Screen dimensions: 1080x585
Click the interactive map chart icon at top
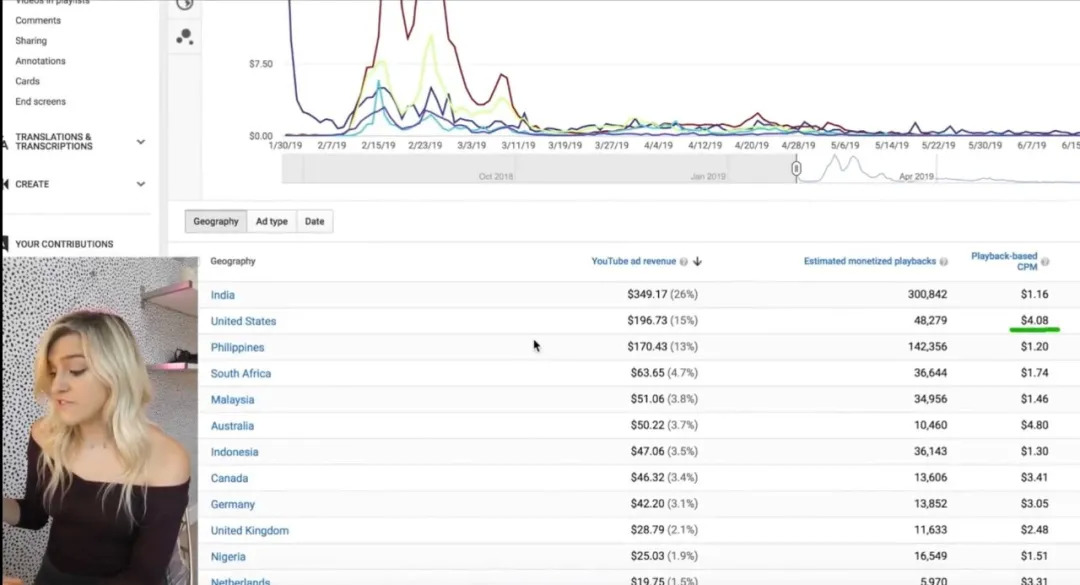185,4
